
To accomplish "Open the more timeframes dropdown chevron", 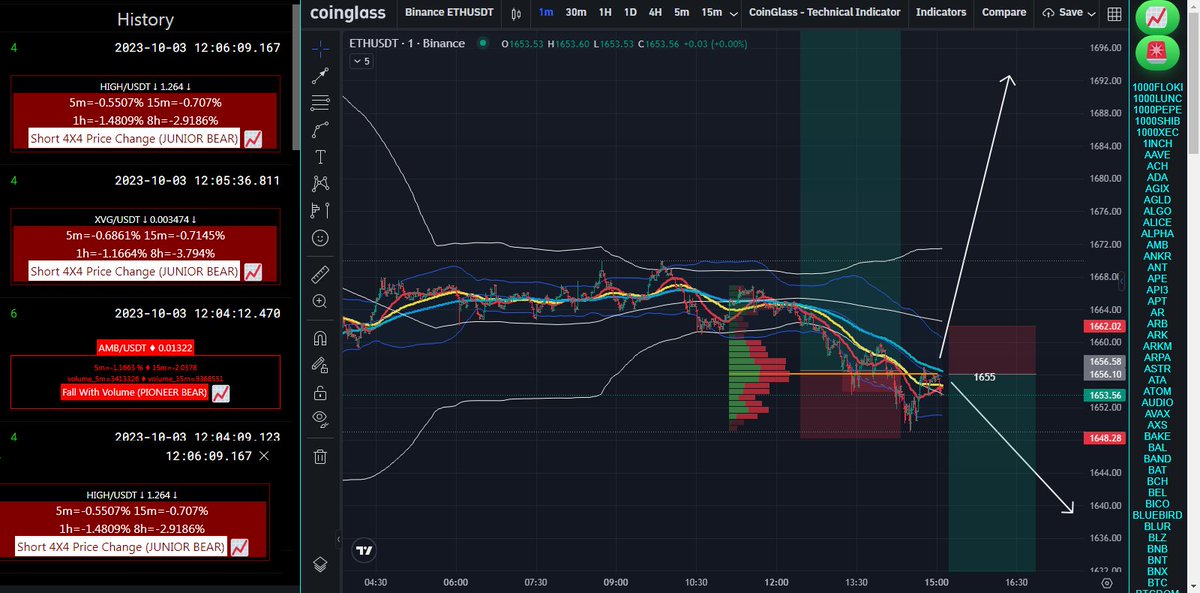I will (735, 13).
